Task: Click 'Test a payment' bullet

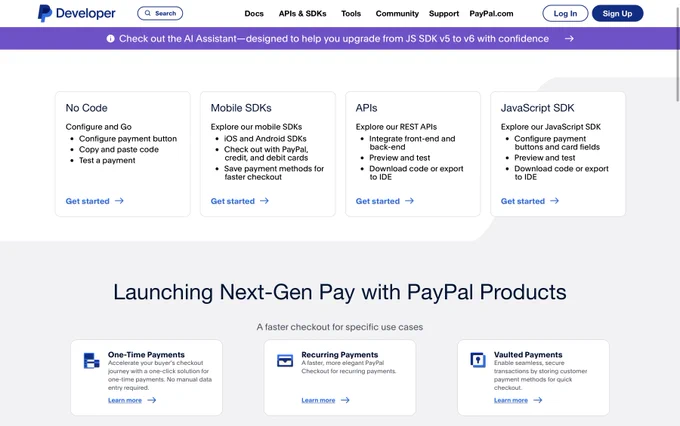Action: tap(107, 160)
